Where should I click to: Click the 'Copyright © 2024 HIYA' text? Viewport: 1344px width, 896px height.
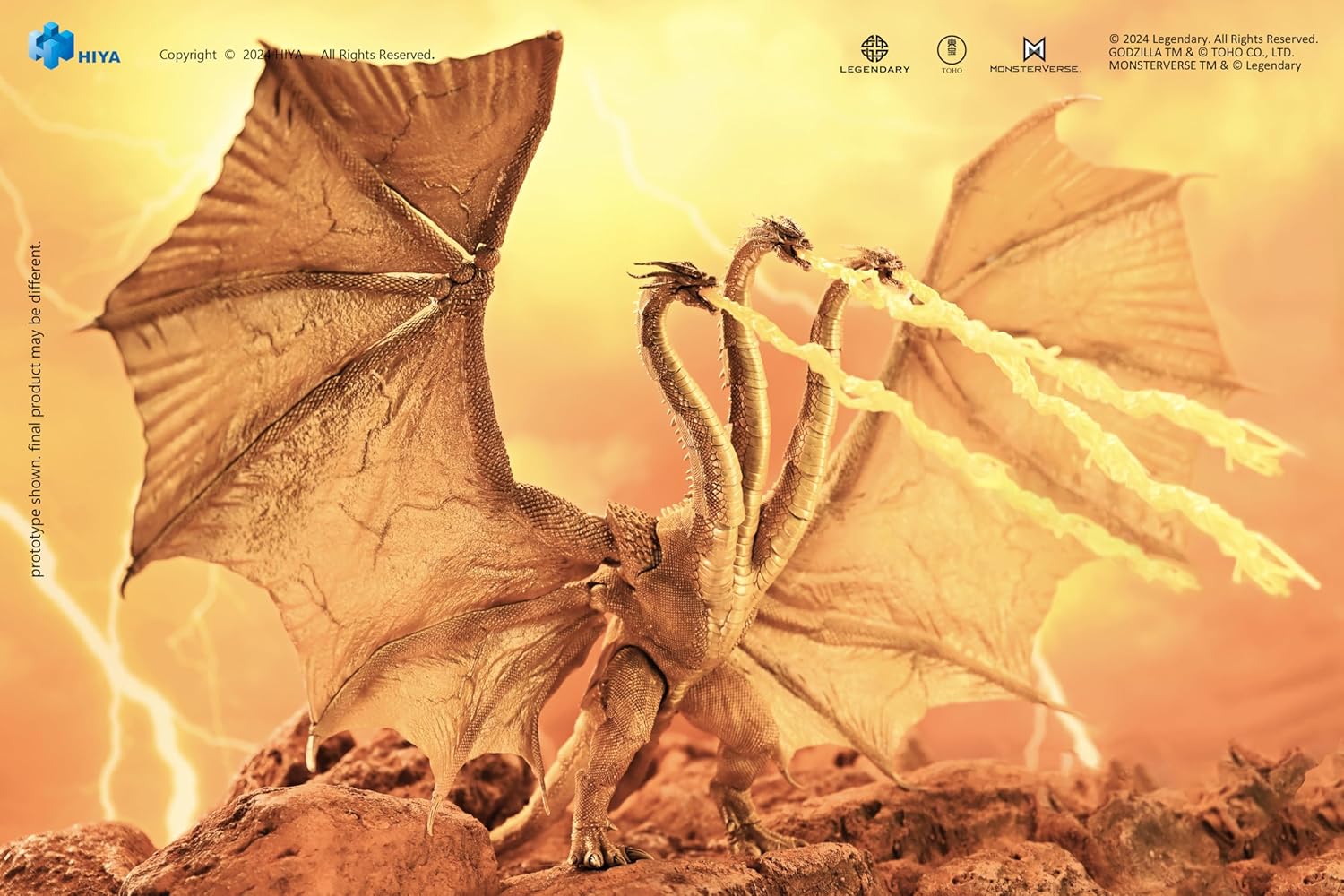[x=231, y=55]
